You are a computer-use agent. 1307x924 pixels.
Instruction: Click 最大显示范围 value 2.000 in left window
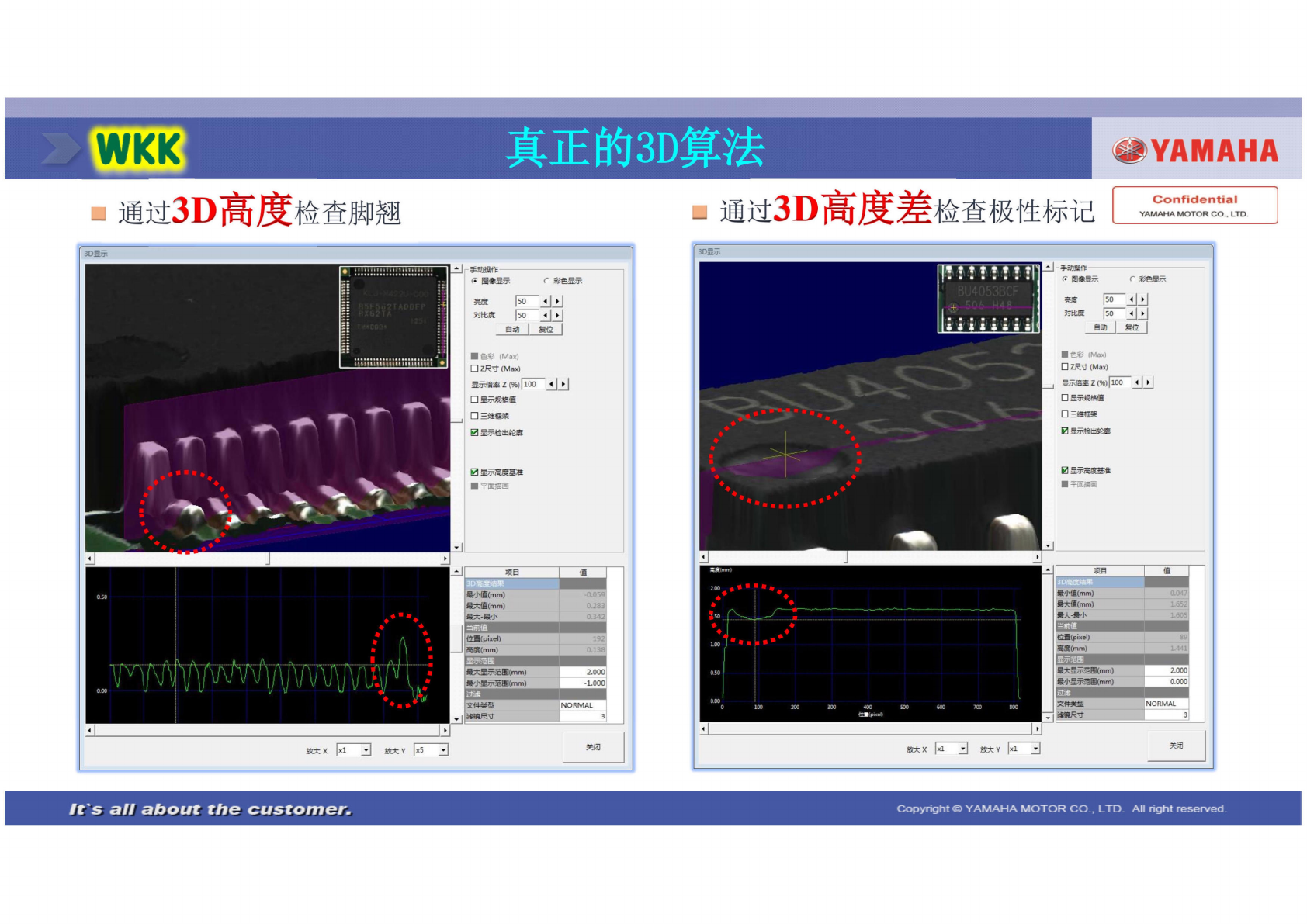[583, 672]
